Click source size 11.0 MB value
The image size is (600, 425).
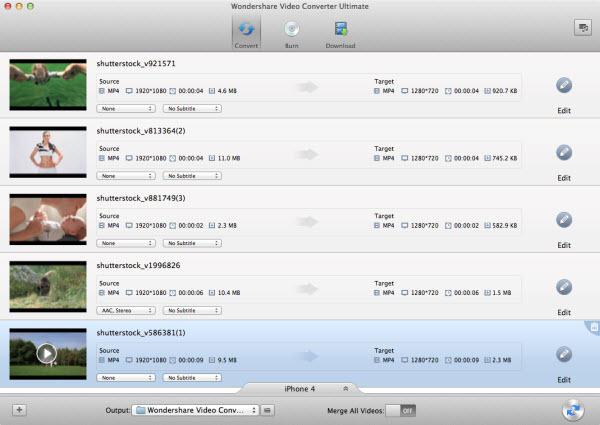click(229, 158)
